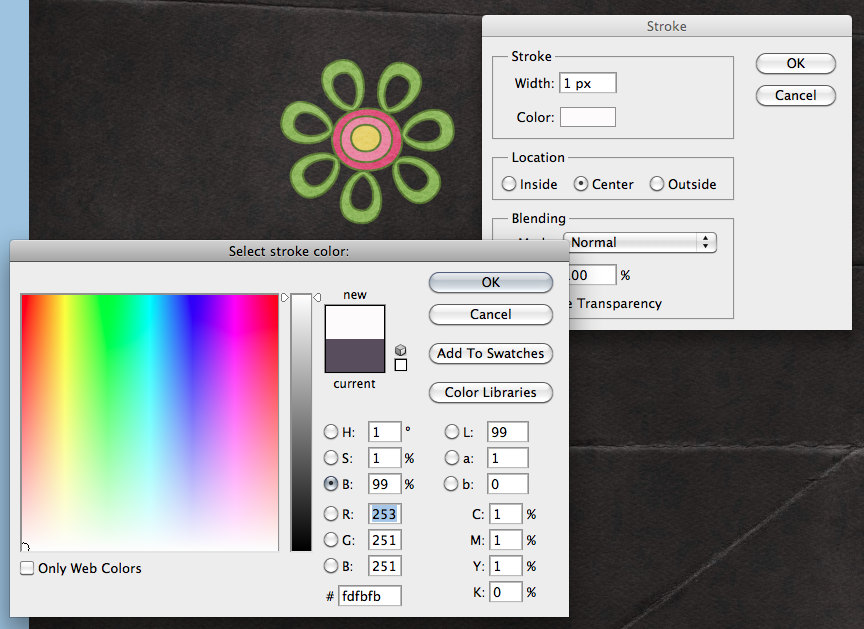
Task: Click the Opacity percent field in Stroke dialog
Action: point(592,275)
